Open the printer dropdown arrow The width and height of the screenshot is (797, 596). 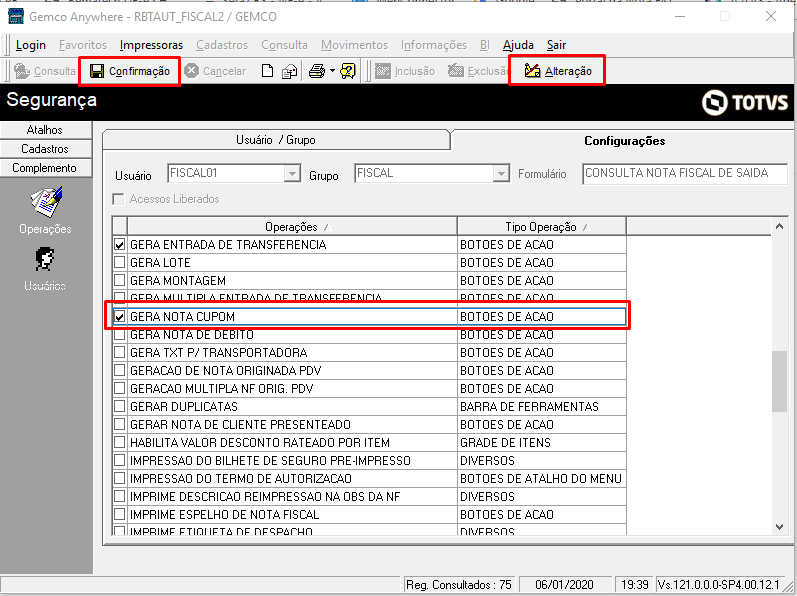click(332, 71)
